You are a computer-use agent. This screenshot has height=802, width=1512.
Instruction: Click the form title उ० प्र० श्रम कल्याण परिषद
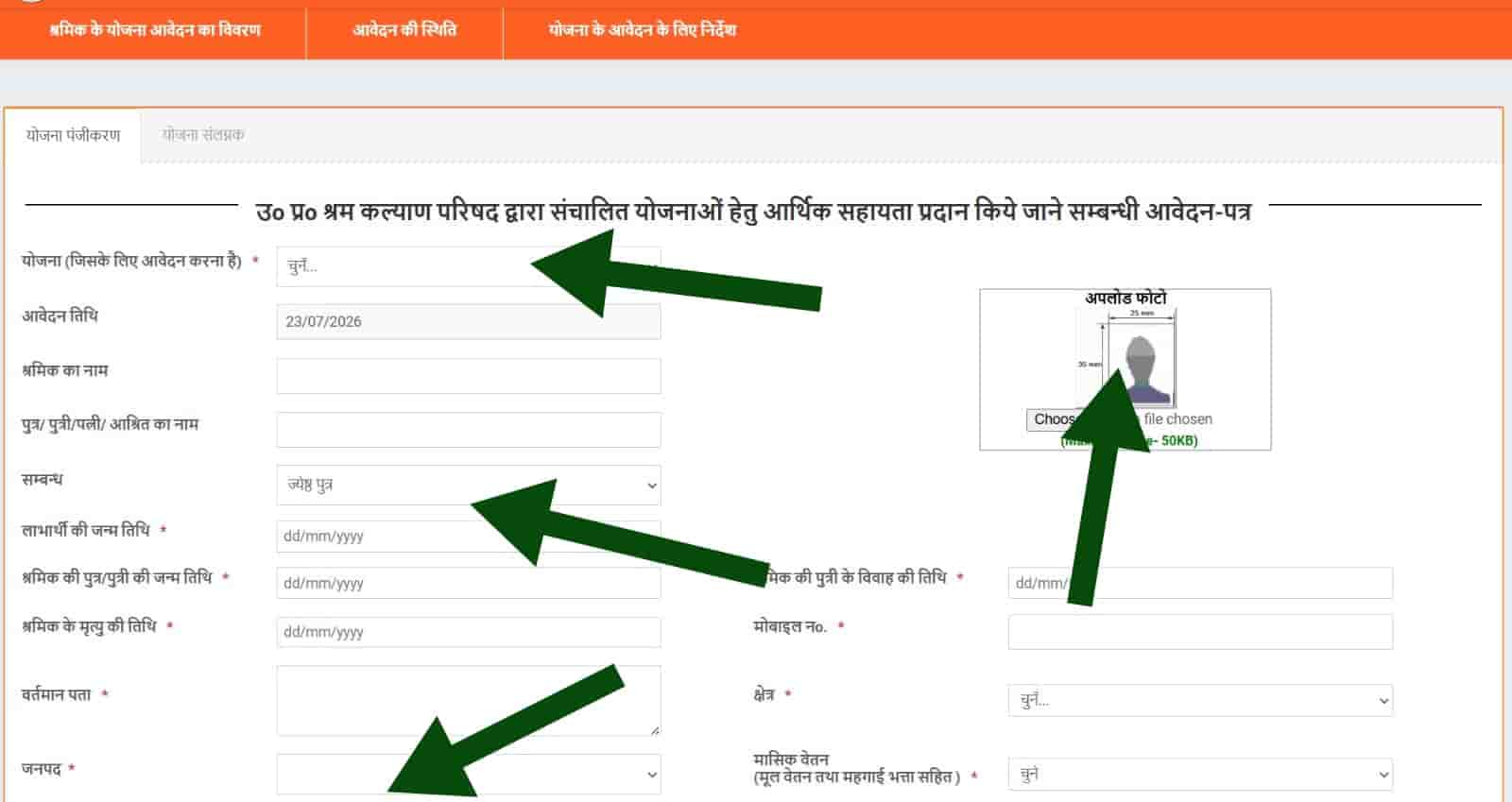pyautogui.click(x=753, y=211)
